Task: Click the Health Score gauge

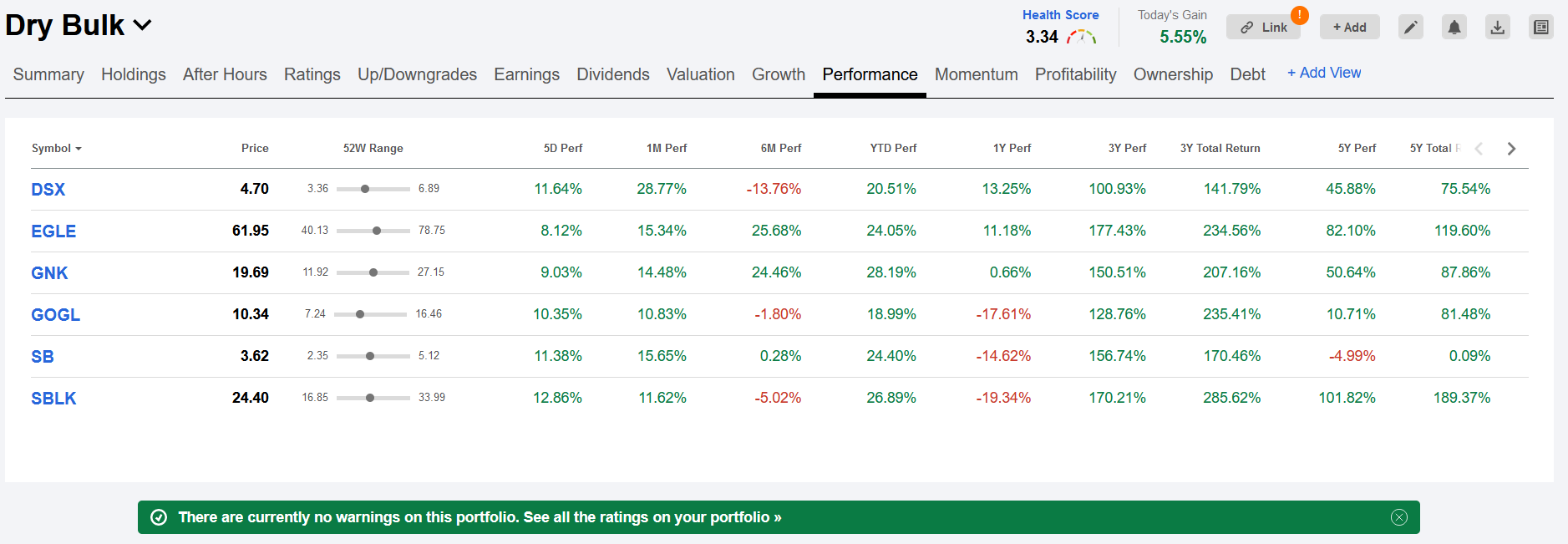Action: click(x=1081, y=37)
